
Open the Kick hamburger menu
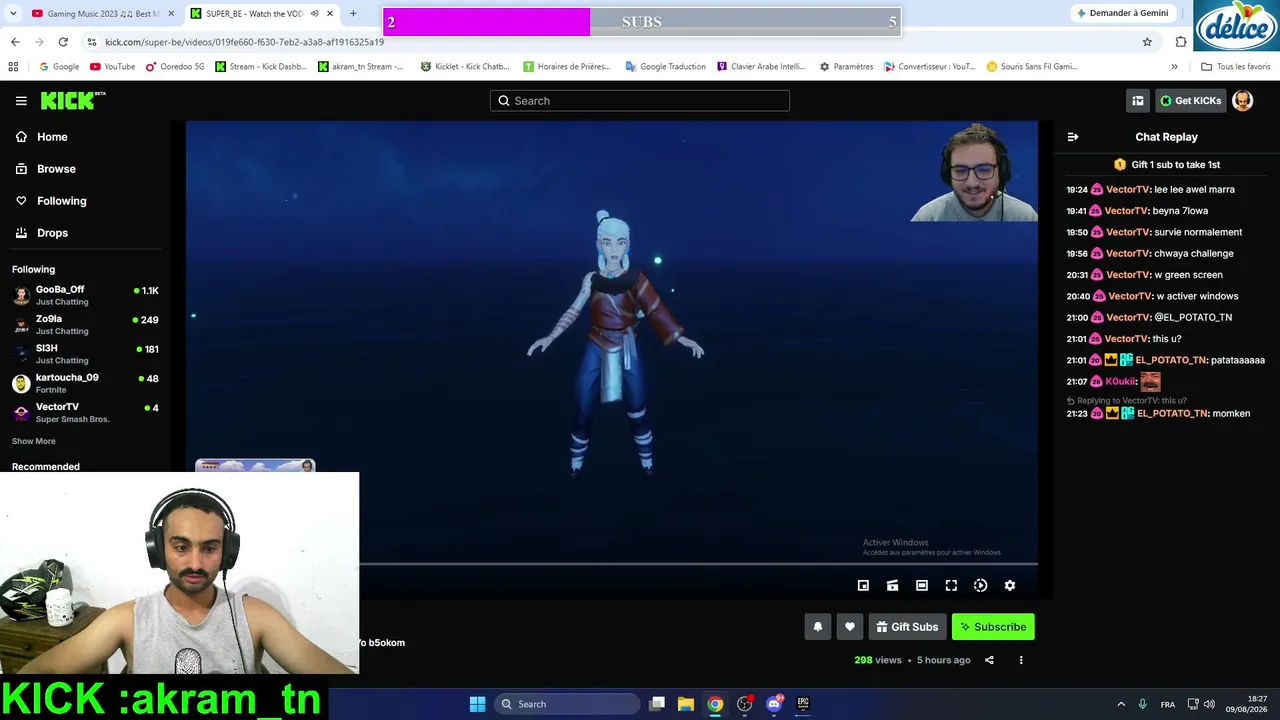point(21,100)
